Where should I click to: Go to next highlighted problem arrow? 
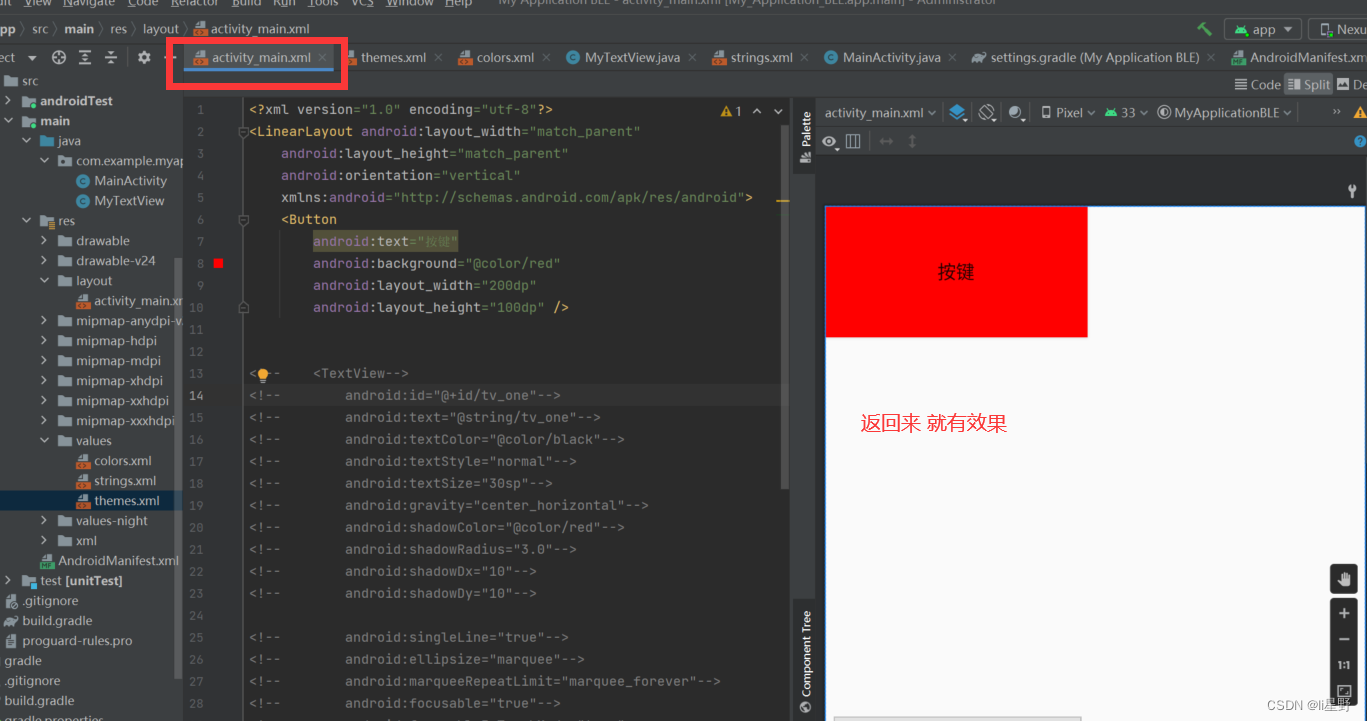[x=777, y=111]
